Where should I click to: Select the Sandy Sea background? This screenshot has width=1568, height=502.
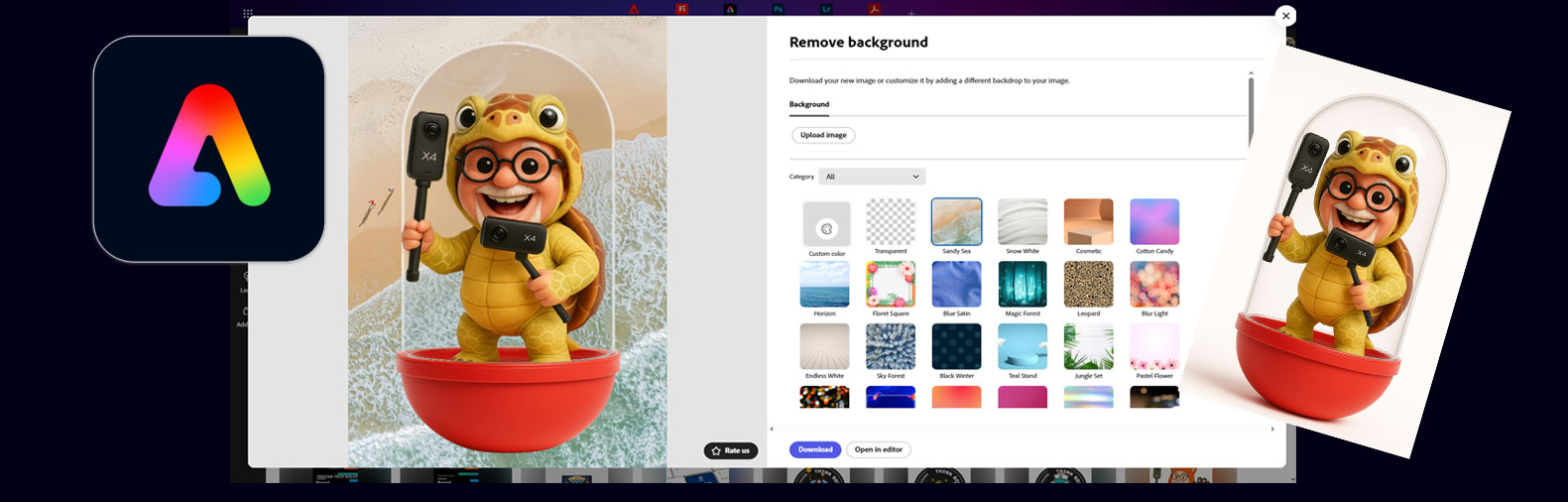tap(957, 221)
